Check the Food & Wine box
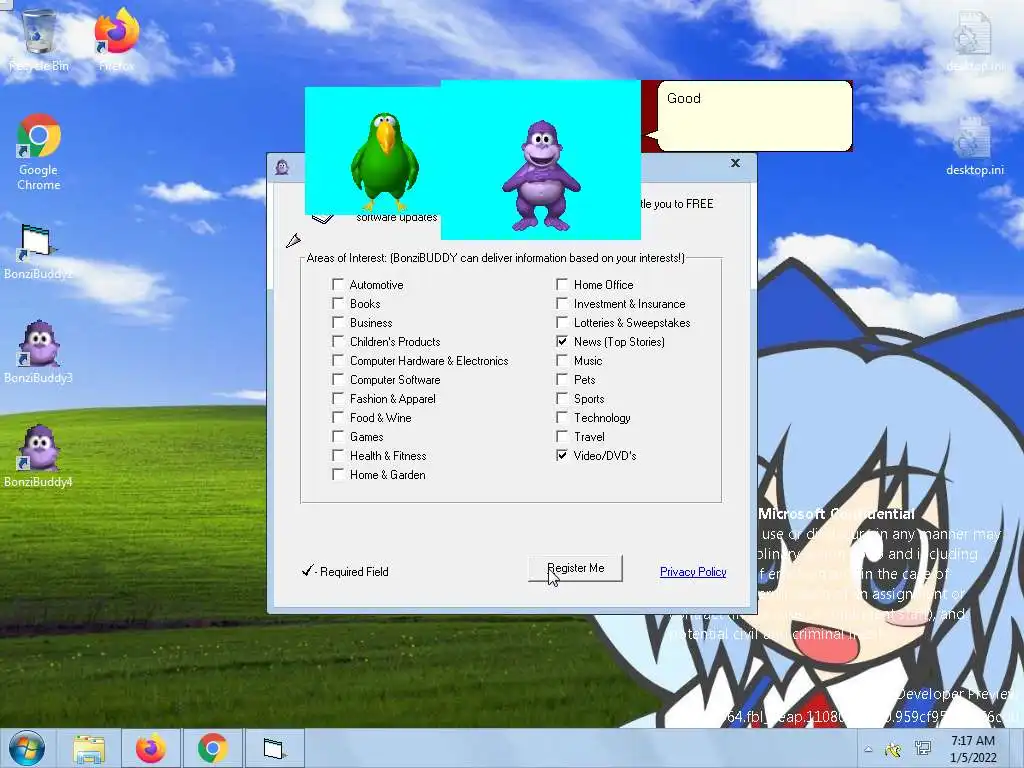Image resolution: width=1024 pixels, height=768 pixels. 338,417
